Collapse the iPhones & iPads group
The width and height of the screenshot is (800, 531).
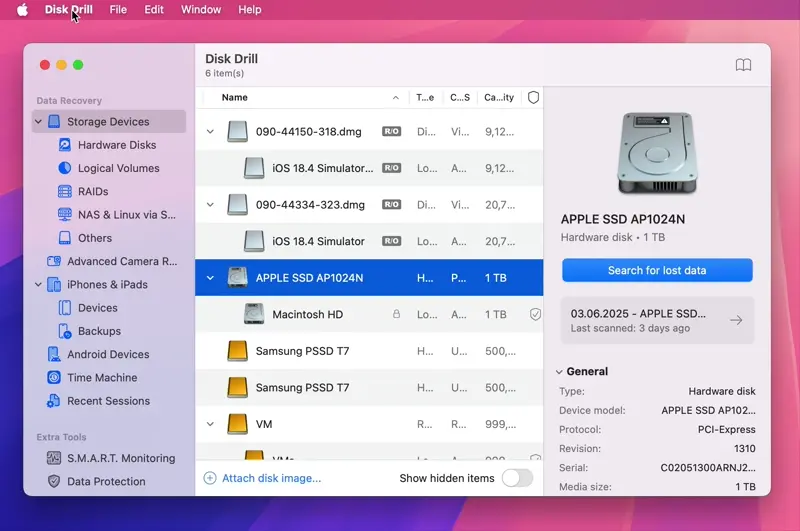38,285
